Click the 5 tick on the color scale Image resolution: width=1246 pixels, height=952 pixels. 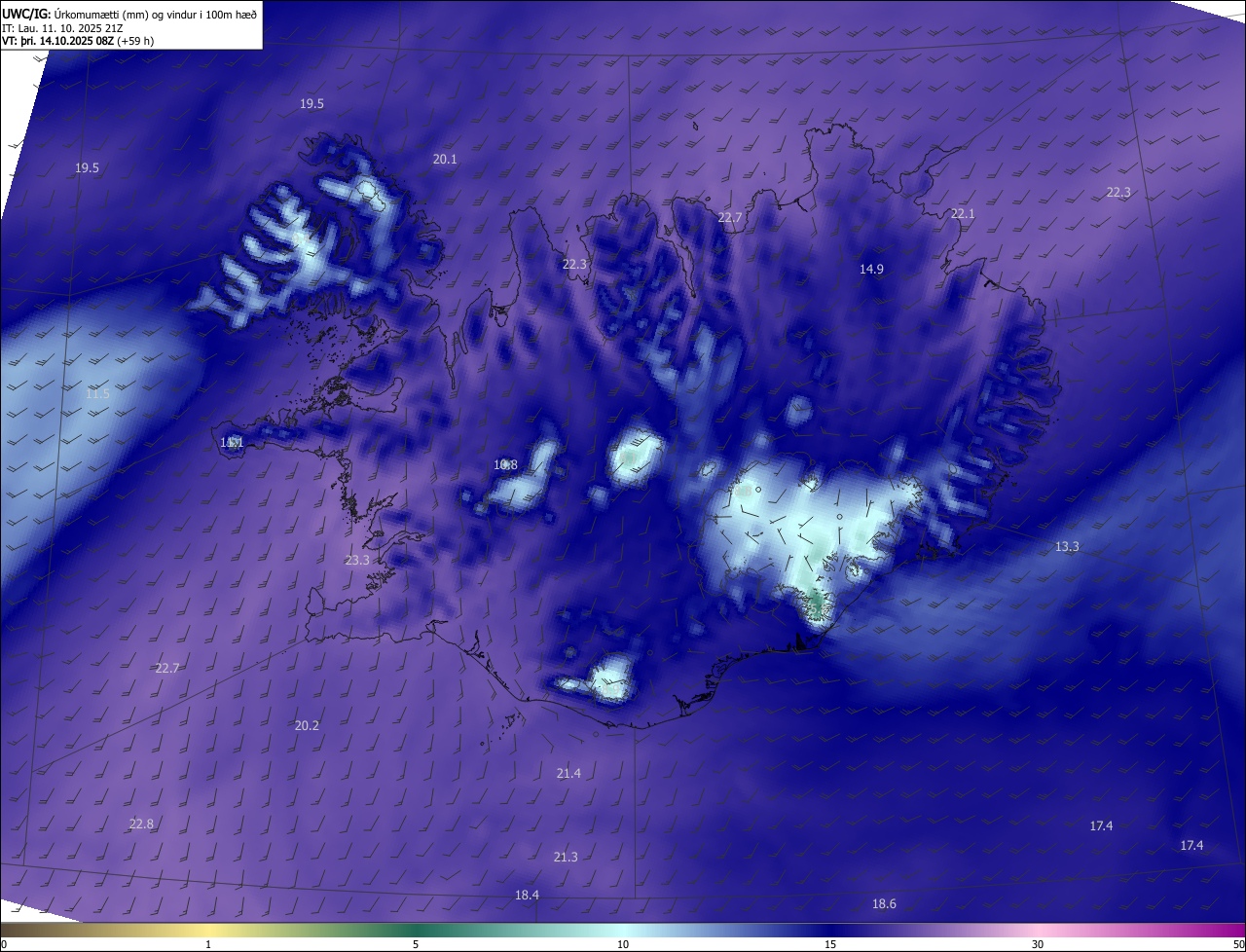pos(416,944)
